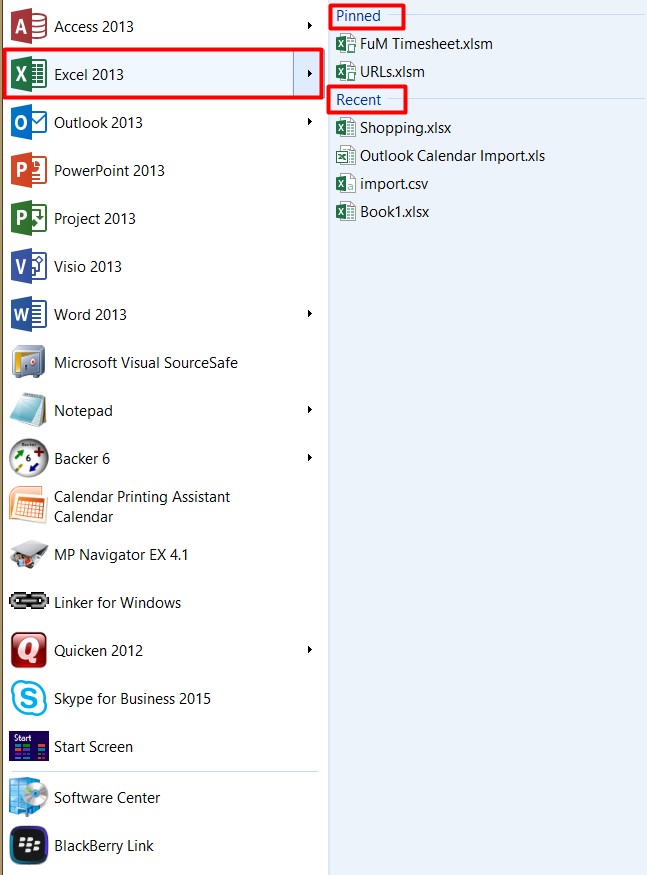Click Skype for Business 2015 label
The image size is (647, 875).
[x=132, y=699]
